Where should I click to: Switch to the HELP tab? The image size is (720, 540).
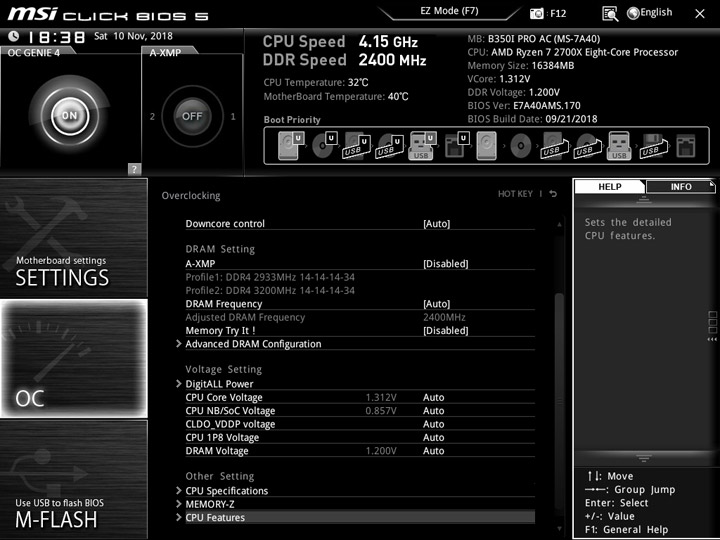(x=610, y=186)
